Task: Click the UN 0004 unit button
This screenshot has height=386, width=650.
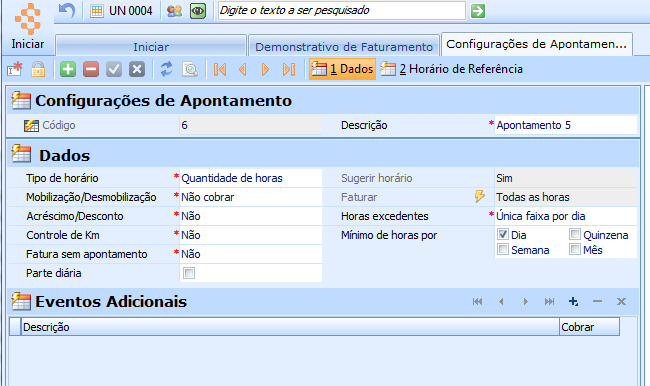Action: [121, 11]
